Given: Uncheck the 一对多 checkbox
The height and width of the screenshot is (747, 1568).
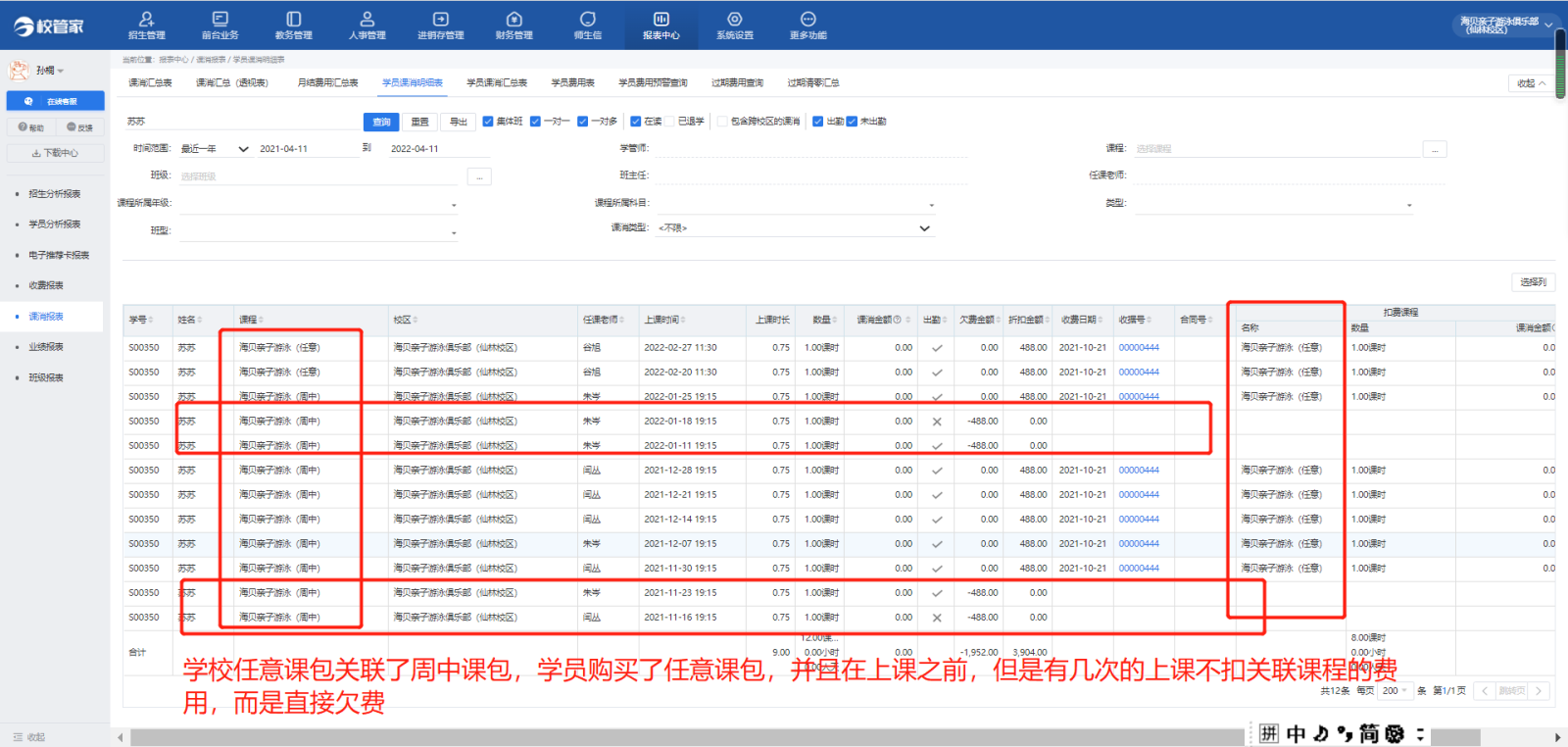Looking at the screenshot, I should (x=582, y=122).
